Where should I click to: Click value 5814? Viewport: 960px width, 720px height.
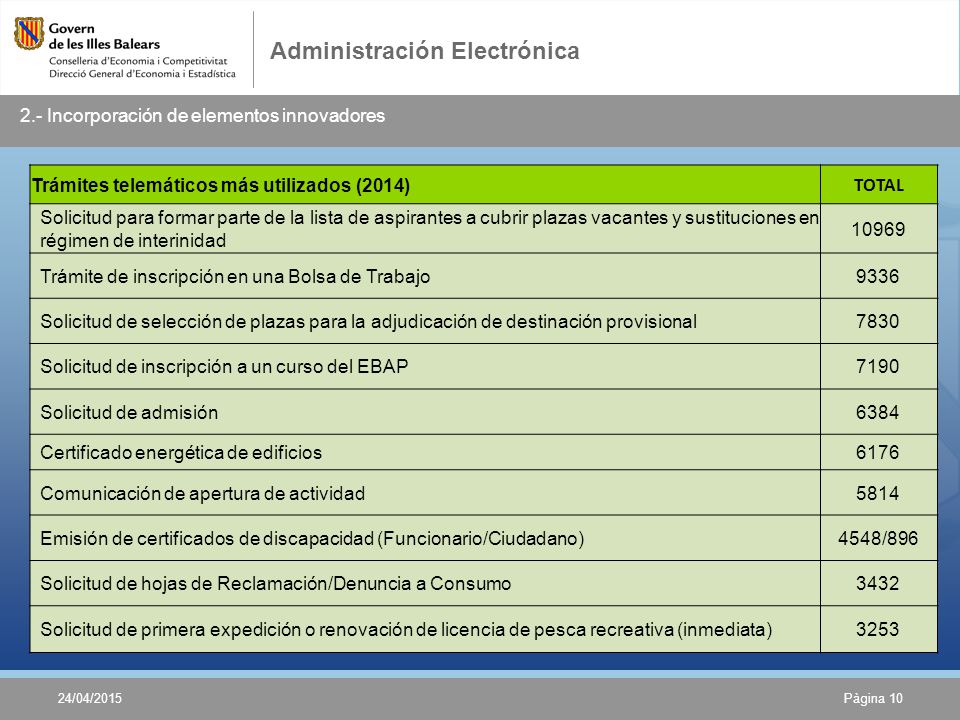pos(877,493)
